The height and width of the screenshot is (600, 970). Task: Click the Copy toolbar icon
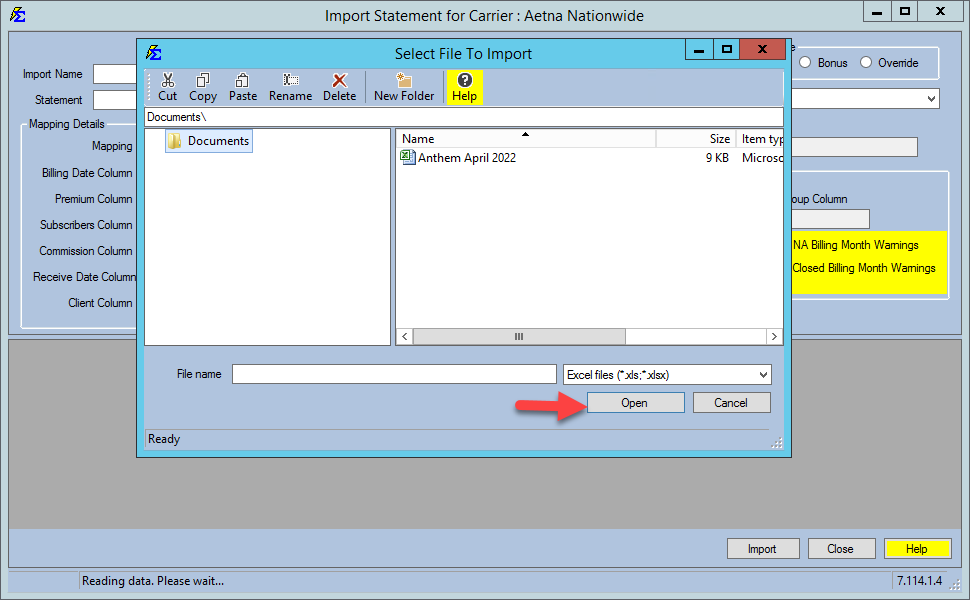click(x=203, y=87)
